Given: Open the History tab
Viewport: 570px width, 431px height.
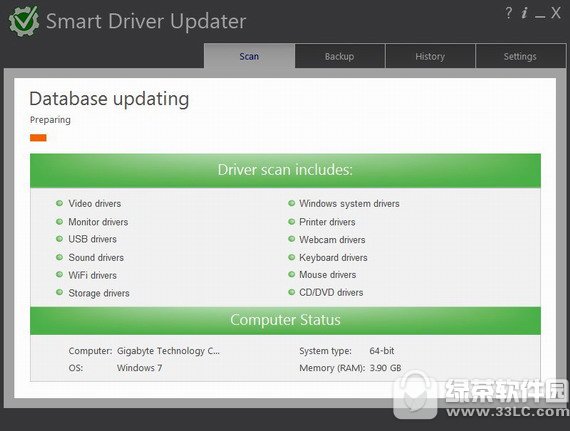Looking at the screenshot, I should click(430, 56).
